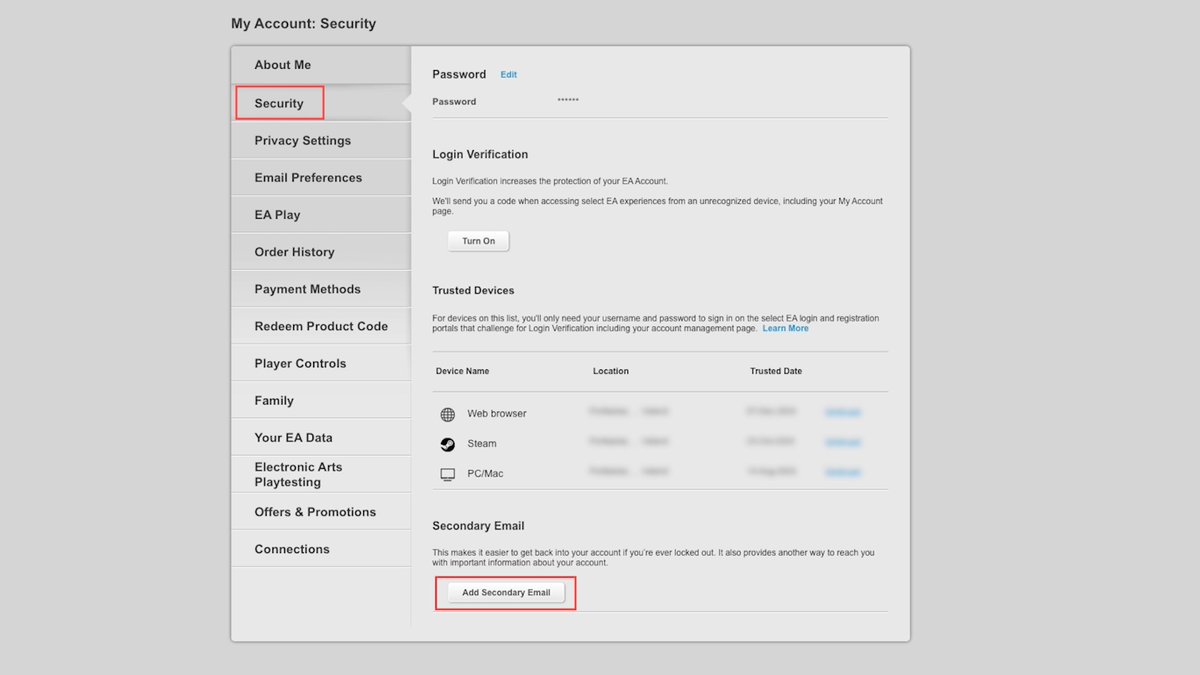Image resolution: width=1200 pixels, height=675 pixels.
Task: Open Player Controls
Action: point(321,363)
